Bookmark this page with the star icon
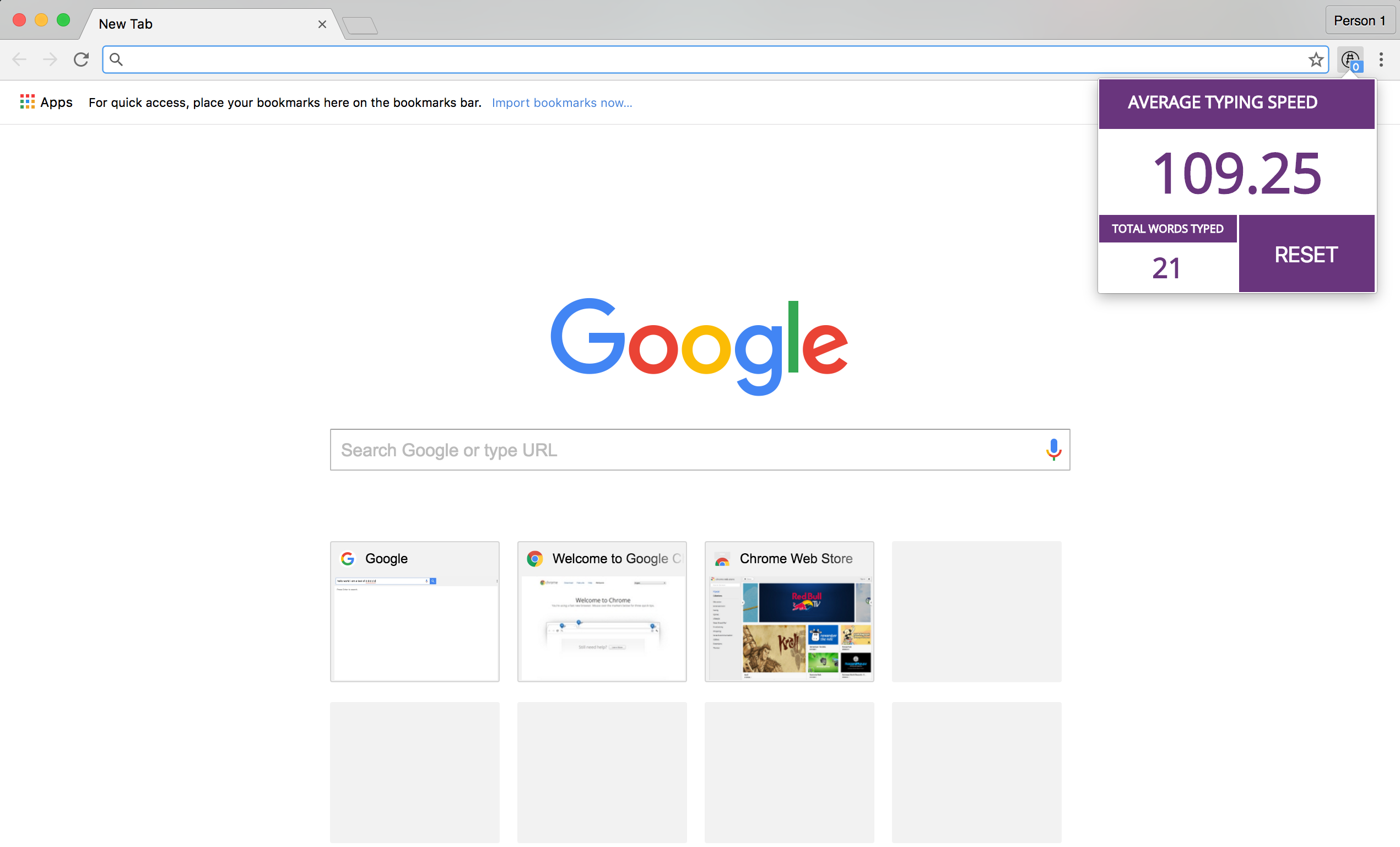 tap(1315, 60)
